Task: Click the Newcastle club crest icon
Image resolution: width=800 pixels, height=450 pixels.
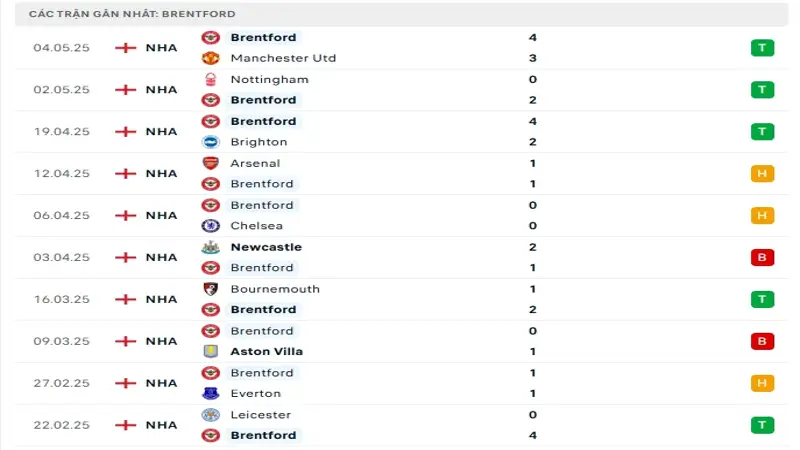Action: tap(210, 247)
